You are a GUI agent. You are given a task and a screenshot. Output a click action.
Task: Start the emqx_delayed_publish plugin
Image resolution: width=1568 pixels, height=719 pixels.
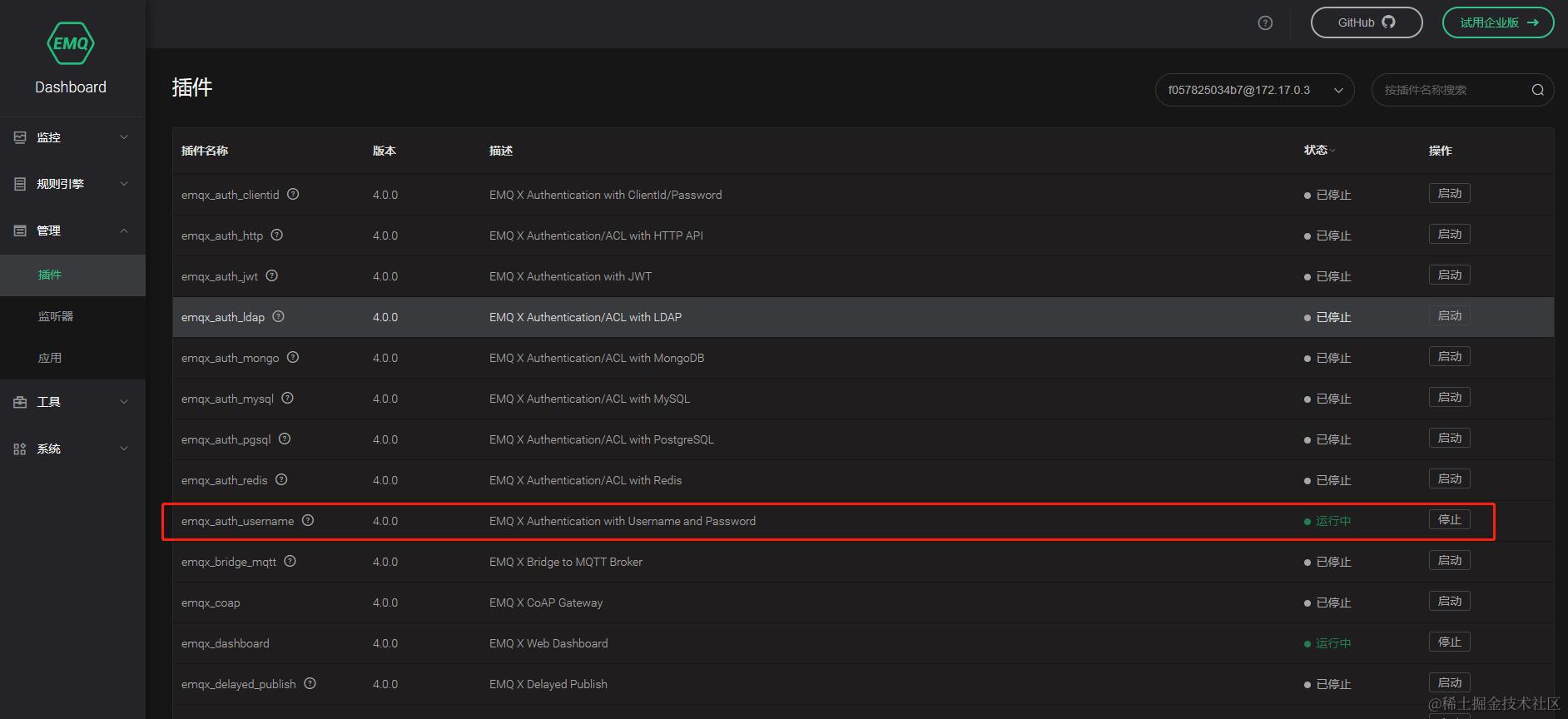pyautogui.click(x=1450, y=682)
